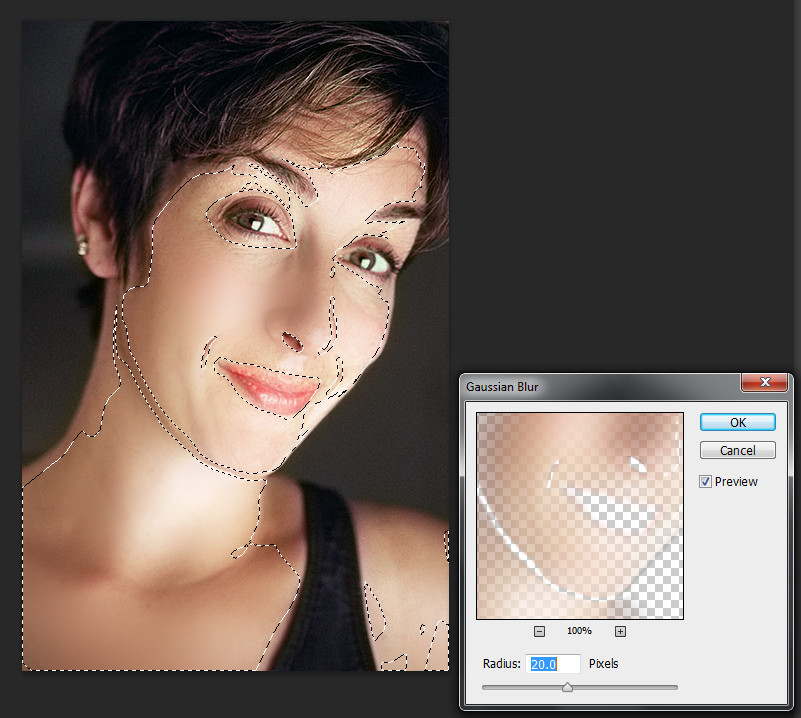
Task: Click the portrait image canvas
Action: (x=235, y=346)
